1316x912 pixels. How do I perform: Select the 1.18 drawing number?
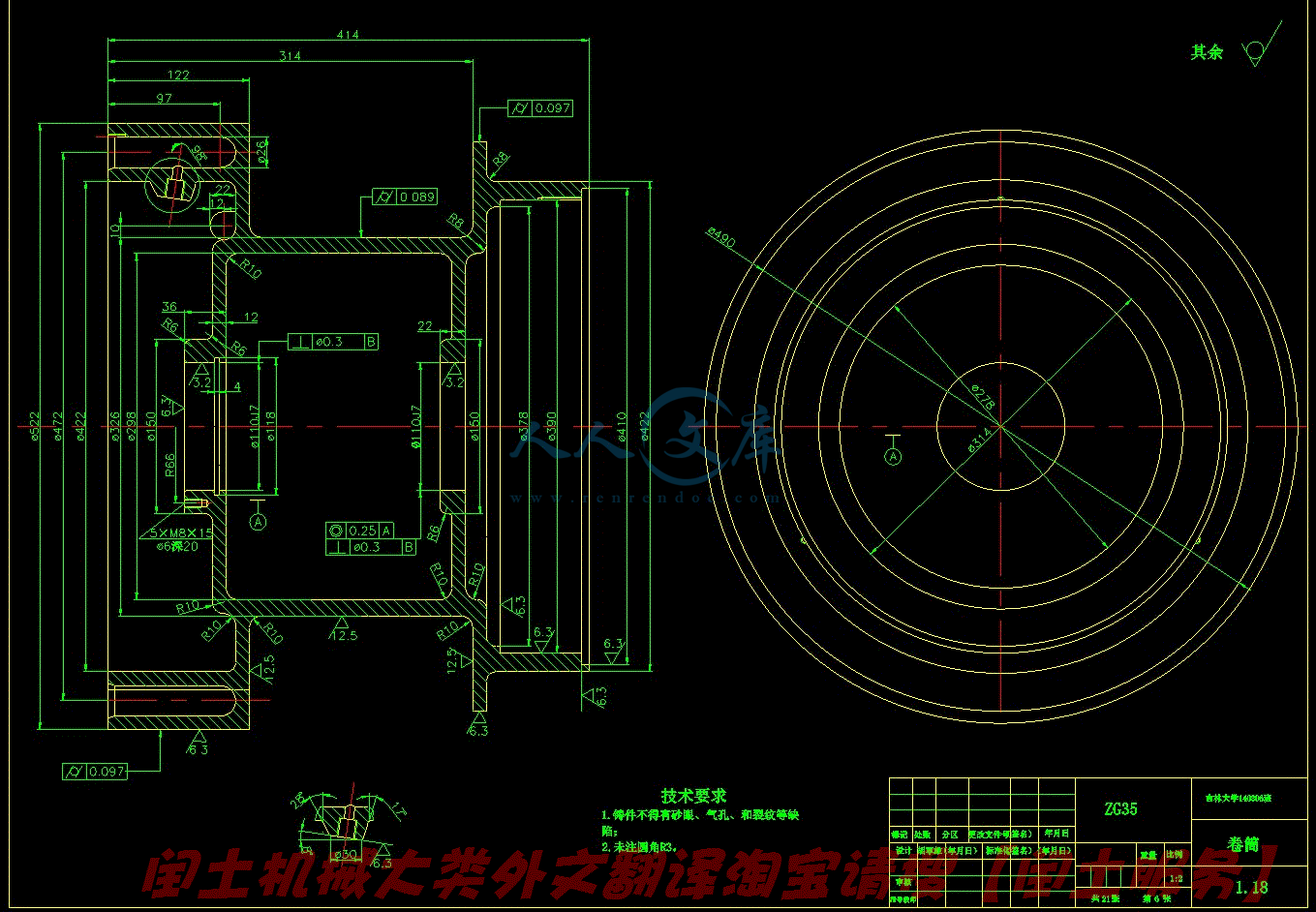(x=1251, y=887)
